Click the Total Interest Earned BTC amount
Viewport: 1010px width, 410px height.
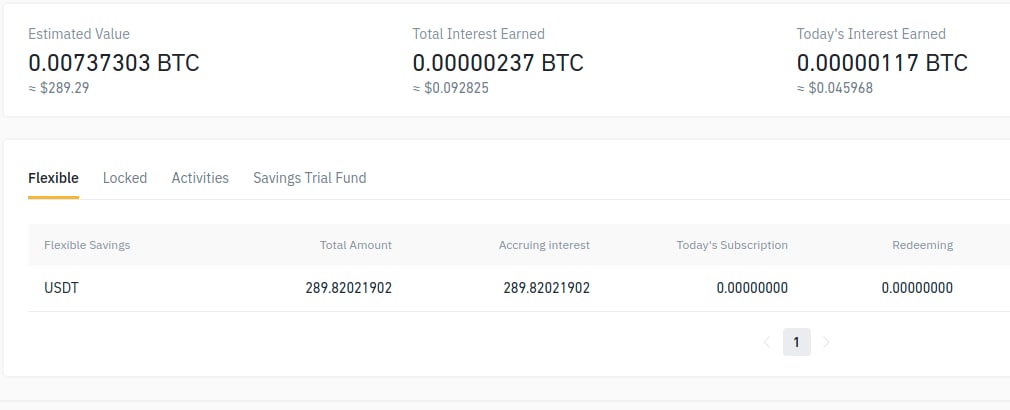point(498,63)
